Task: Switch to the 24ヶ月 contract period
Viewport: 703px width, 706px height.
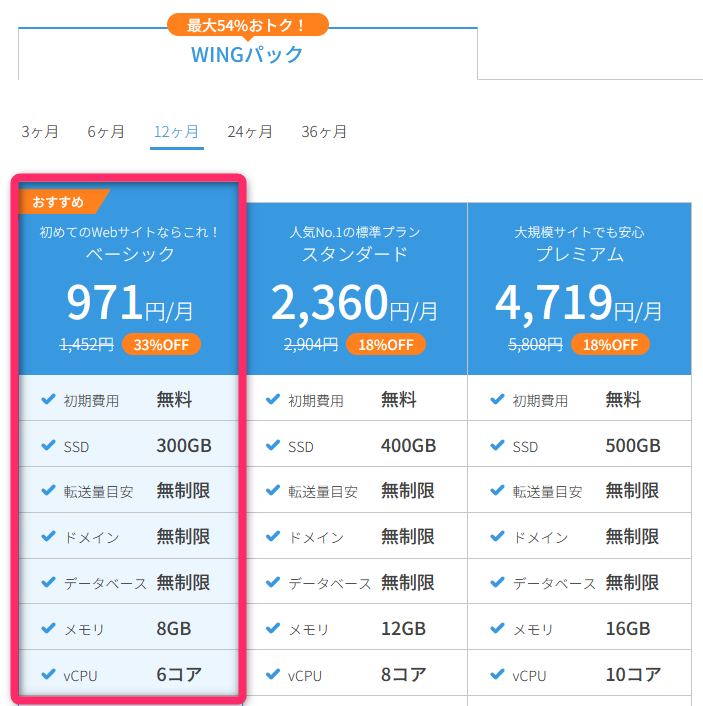Action: pos(249,131)
